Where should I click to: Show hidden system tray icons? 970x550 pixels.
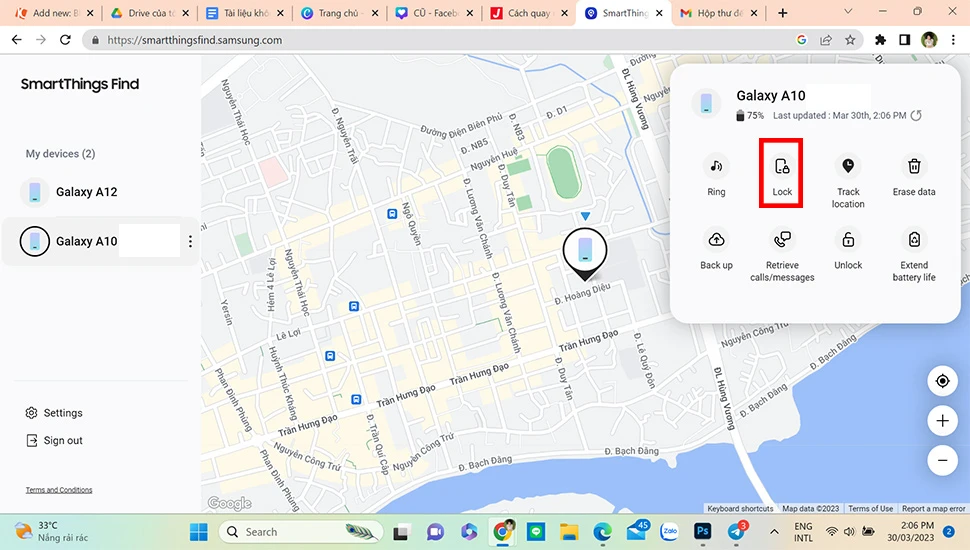coord(774,531)
